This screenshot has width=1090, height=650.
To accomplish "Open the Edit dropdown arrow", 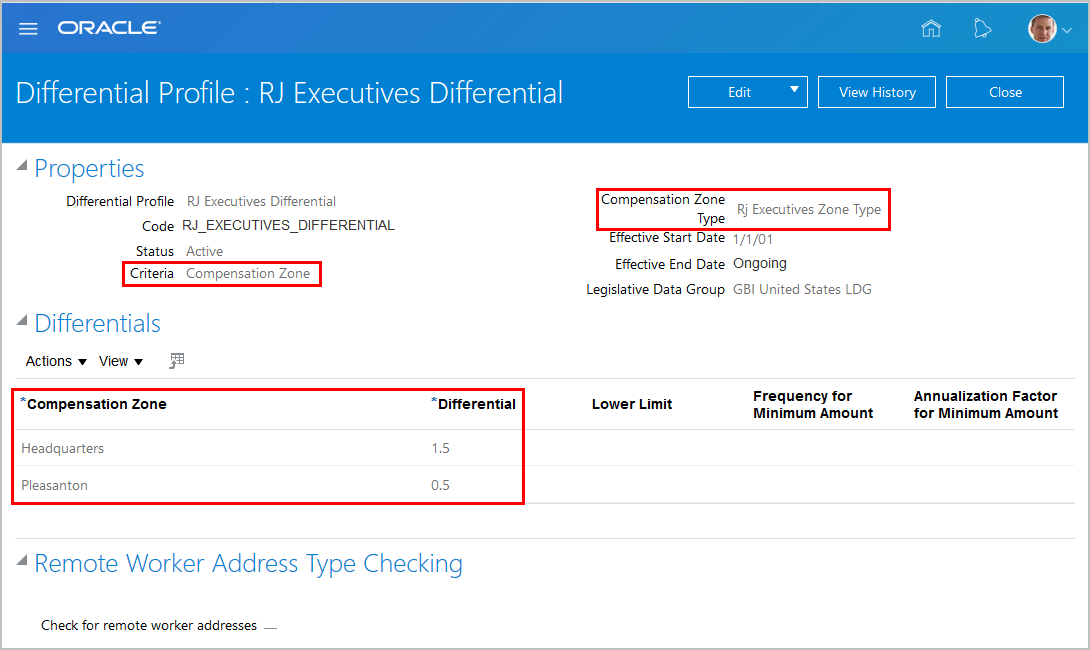I will tap(795, 90).
